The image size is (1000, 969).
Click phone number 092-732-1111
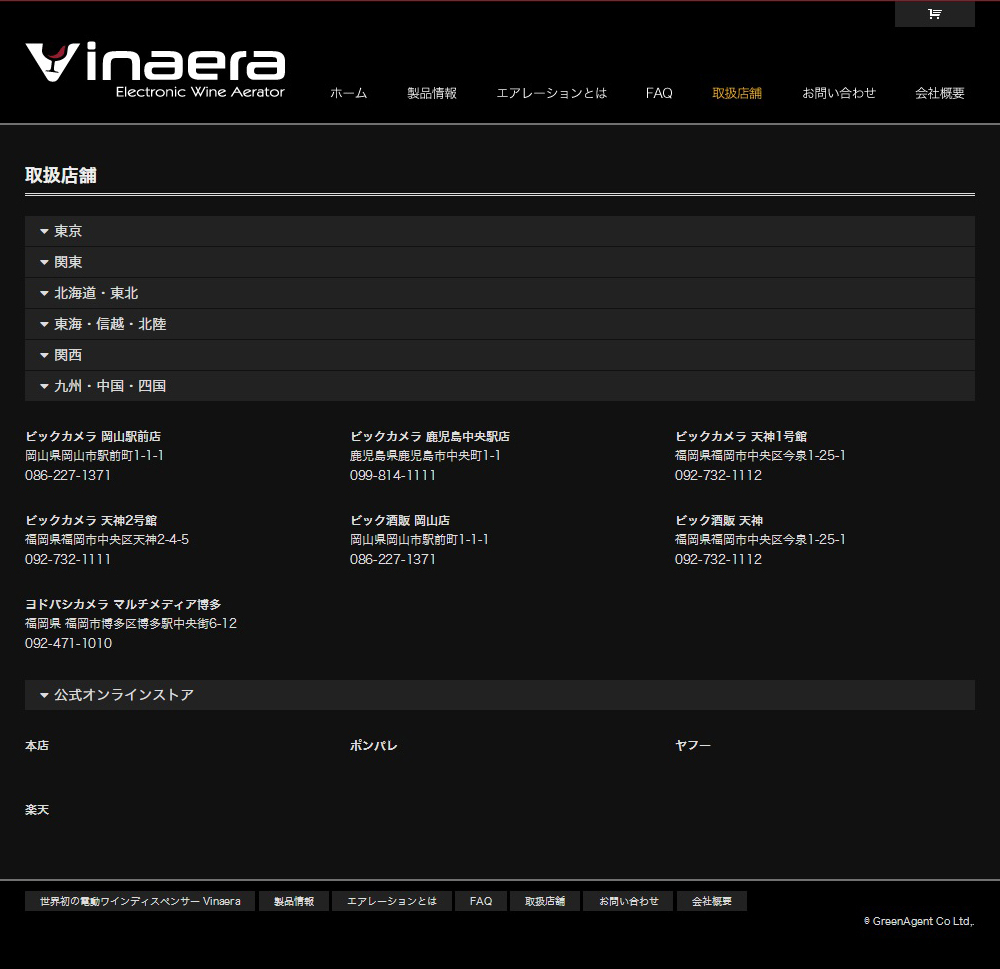point(68,559)
